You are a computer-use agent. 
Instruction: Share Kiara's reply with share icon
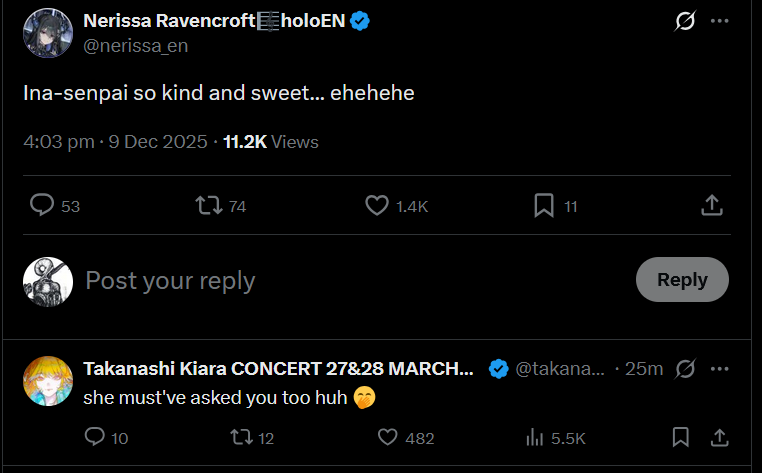click(x=718, y=437)
